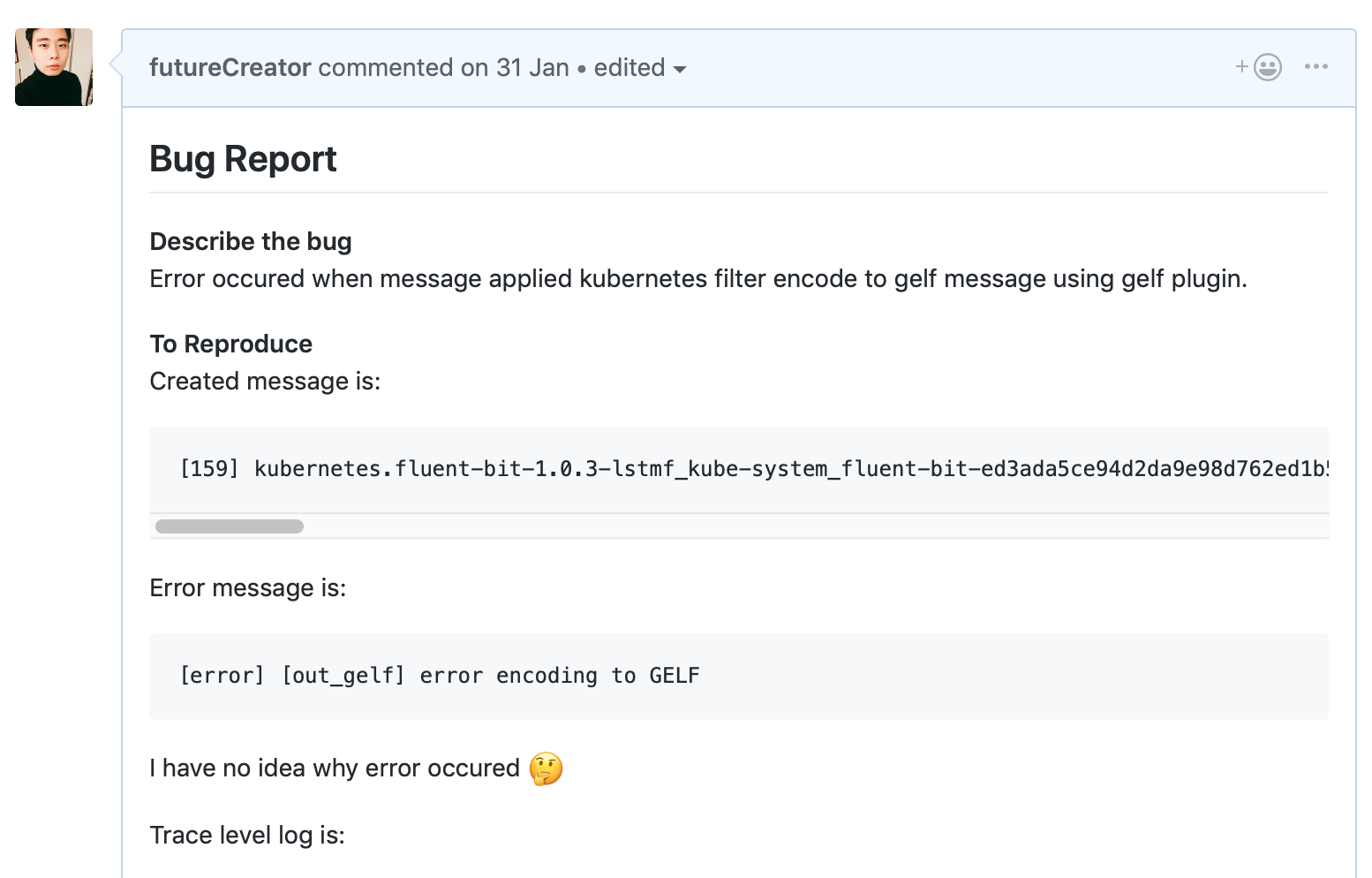Click the "Describe the bug" subheading

coord(251,241)
